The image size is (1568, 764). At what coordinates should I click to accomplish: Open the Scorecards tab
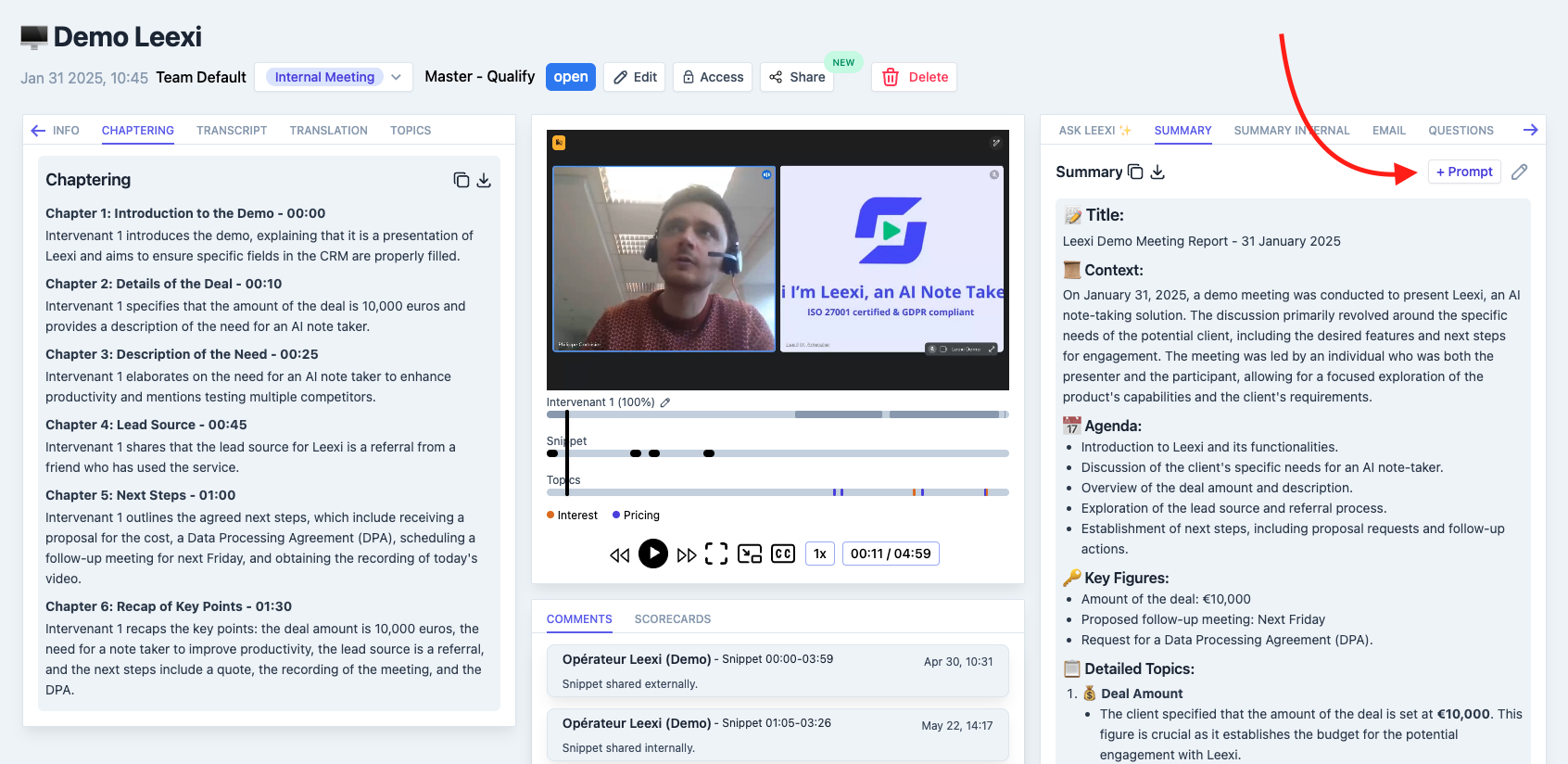[673, 619]
